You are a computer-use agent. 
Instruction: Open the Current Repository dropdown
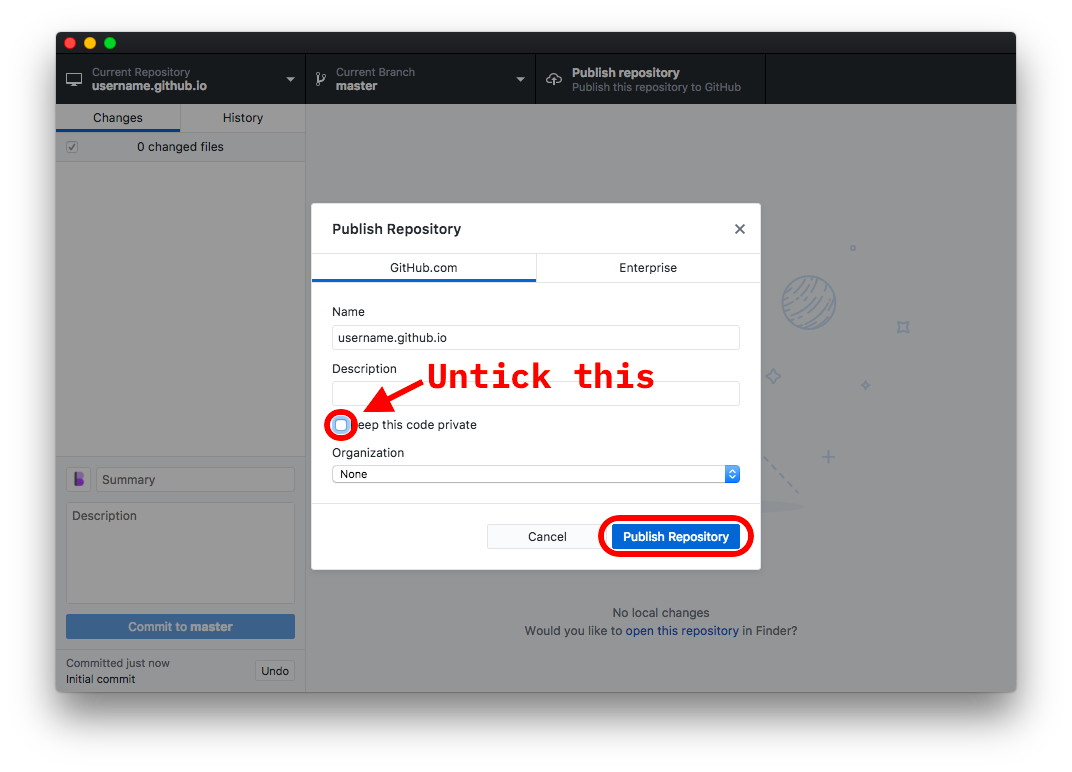coord(290,79)
